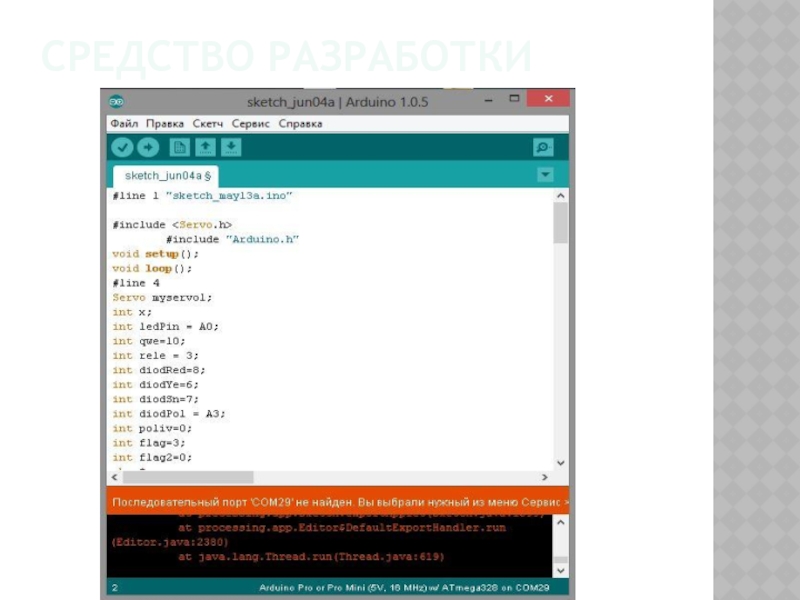This screenshot has width=800, height=600.
Task: Minimize the Arduino window
Action: pos(488,100)
